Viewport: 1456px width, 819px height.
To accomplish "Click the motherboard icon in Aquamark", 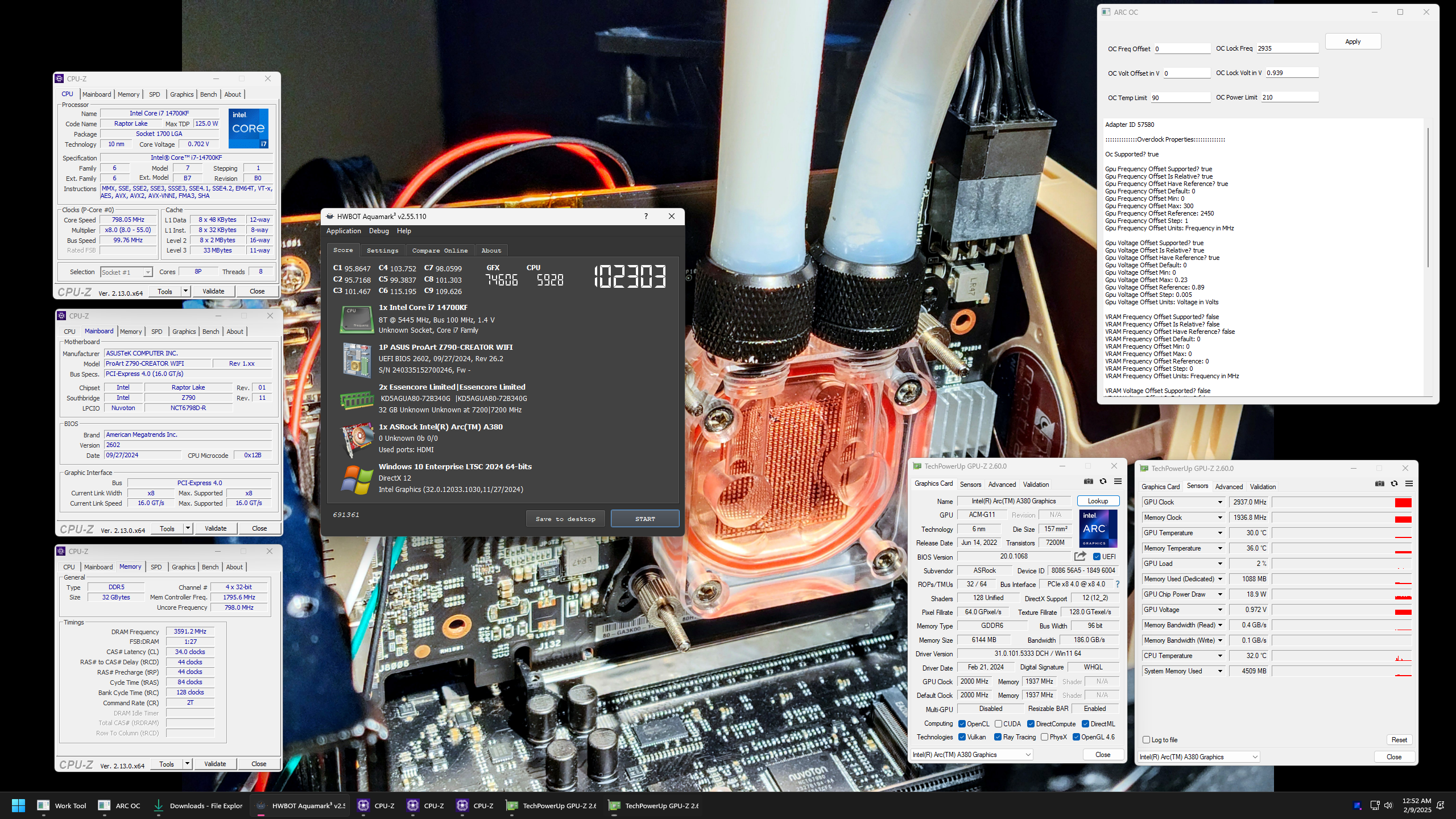I will [x=357, y=359].
